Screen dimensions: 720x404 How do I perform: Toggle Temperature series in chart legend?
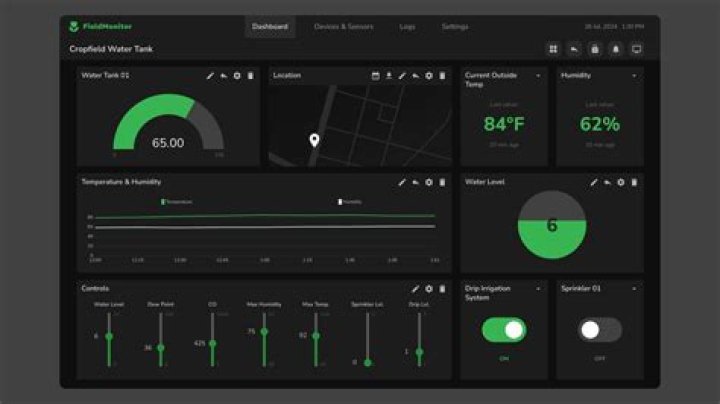point(177,202)
